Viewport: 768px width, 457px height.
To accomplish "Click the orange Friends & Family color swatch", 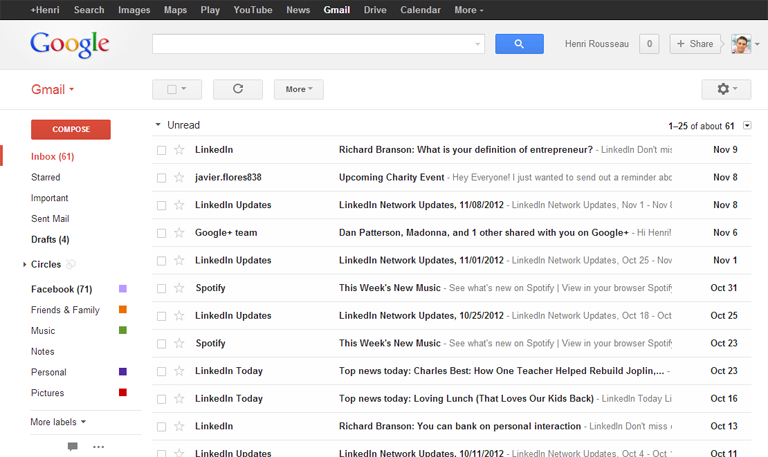I will (123, 309).
